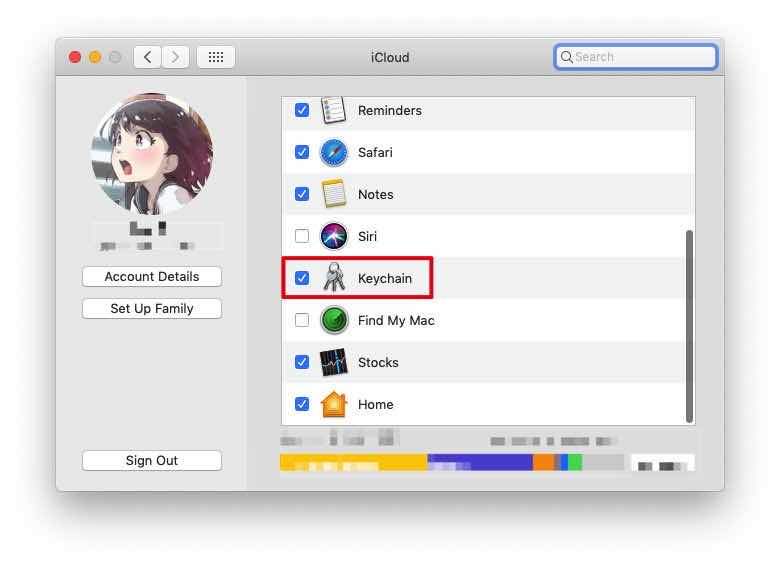Click the Stocks label text
780x565 pixels.
click(x=378, y=363)
